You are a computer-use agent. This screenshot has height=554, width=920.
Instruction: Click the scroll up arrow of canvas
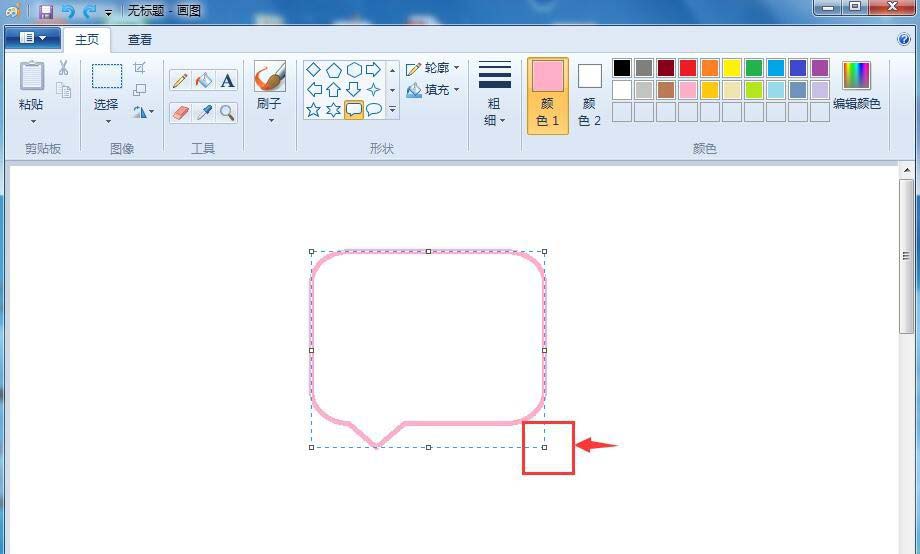(907, 171)
